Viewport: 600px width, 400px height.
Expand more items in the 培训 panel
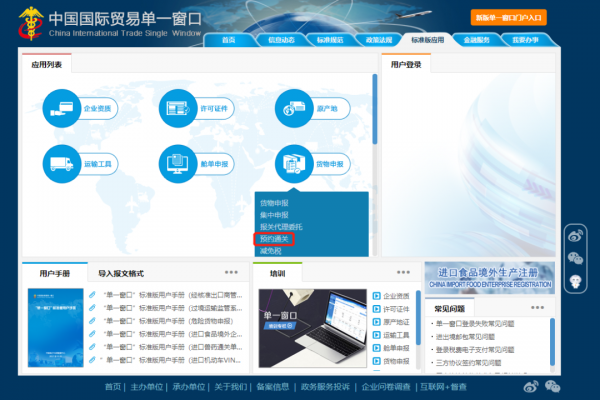pyautogui.click(x=405, y=272)
